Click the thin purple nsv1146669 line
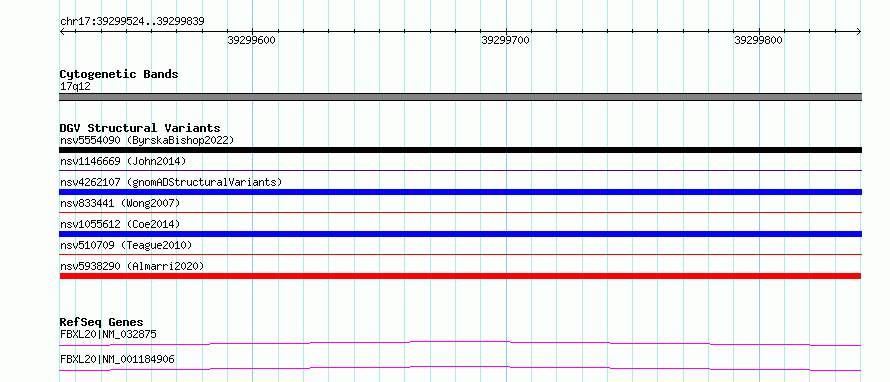 click(x=461, y=170)
